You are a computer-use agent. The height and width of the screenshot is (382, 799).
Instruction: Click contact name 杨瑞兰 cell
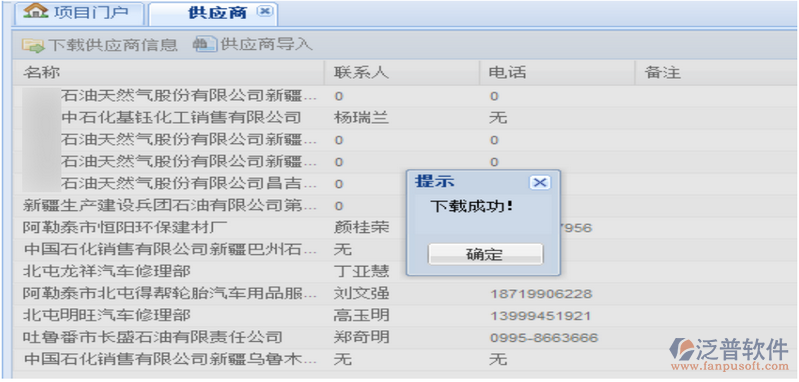point(361,118)
